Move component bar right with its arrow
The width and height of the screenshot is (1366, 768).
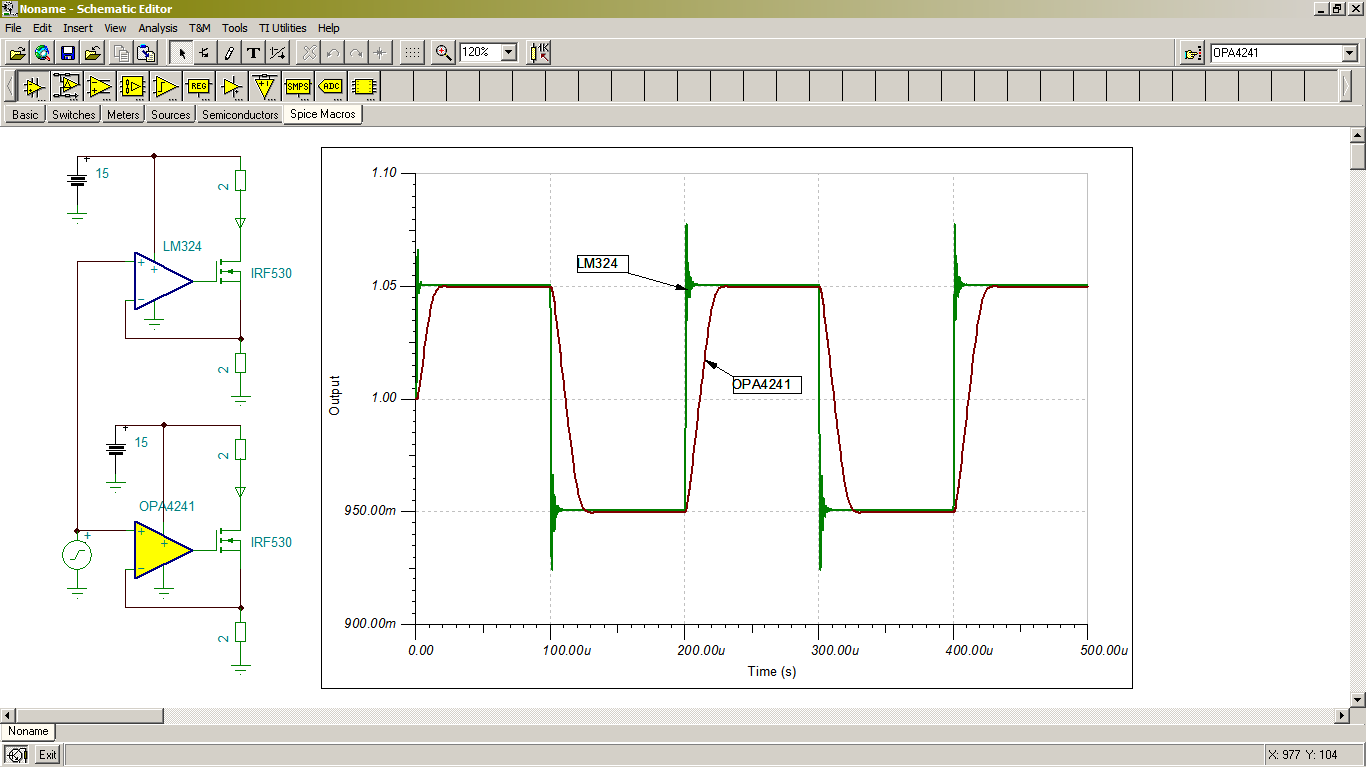tap(1346, 87)
